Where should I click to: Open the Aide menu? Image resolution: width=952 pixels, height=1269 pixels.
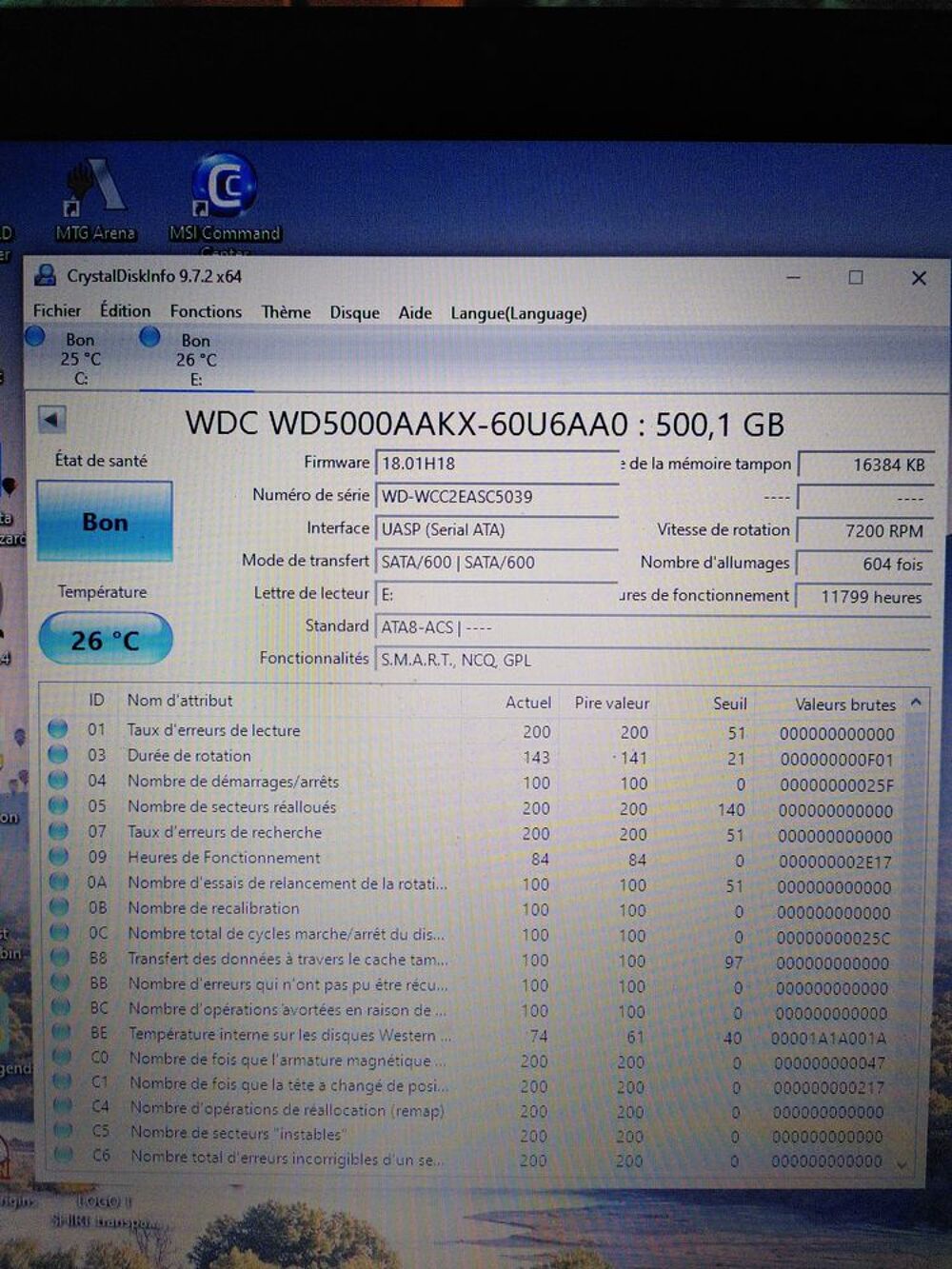pyautogui.click(x=415, y=312)
